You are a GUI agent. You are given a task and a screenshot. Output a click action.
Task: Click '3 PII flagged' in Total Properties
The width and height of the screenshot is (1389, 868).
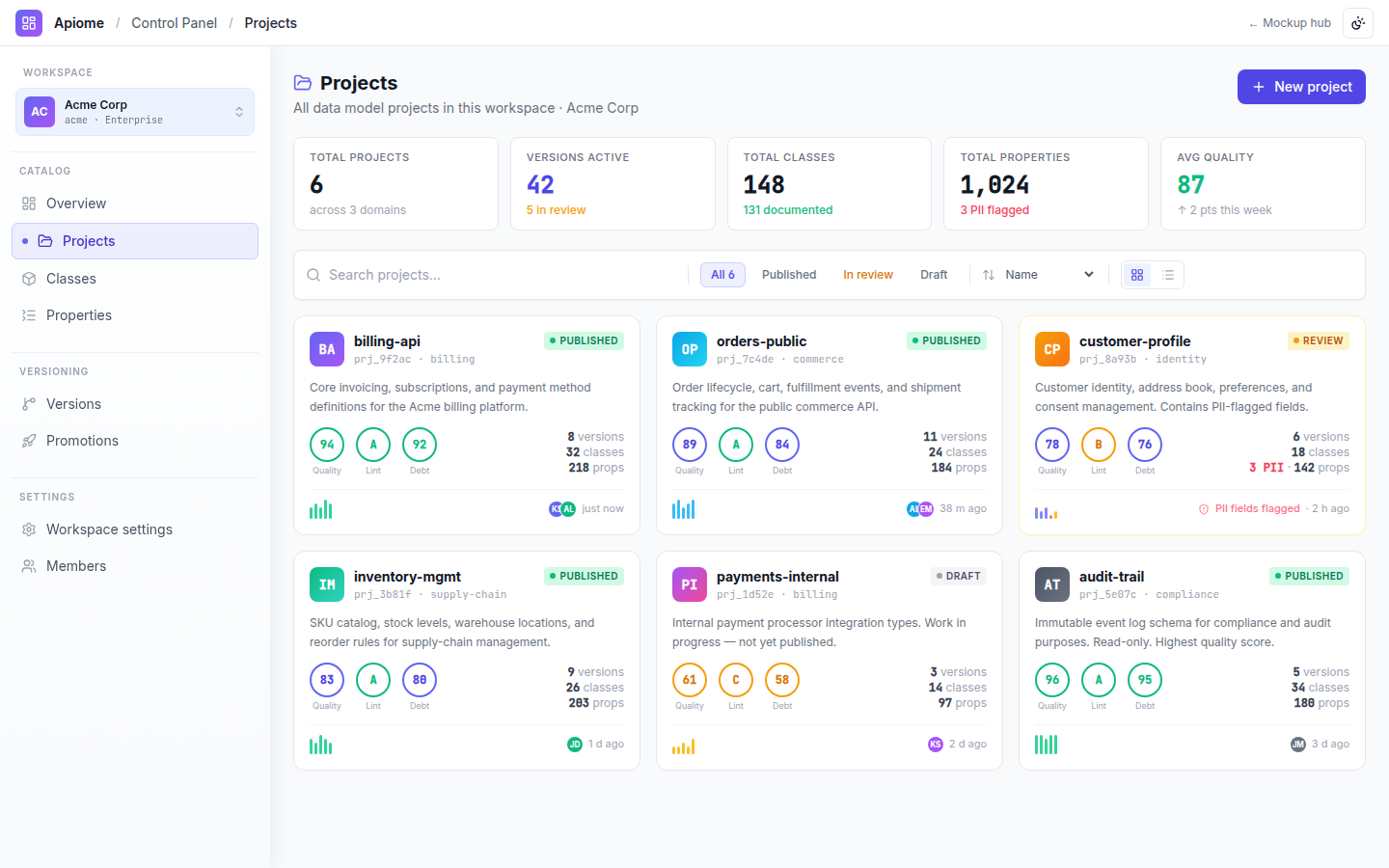click(x=994, y=210)
